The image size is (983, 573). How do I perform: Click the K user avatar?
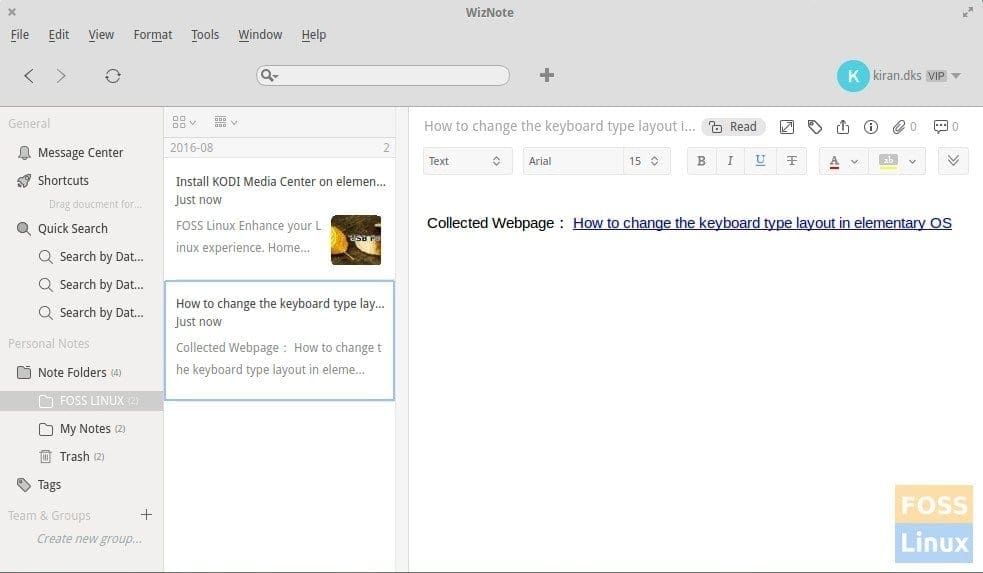[853, 76]
